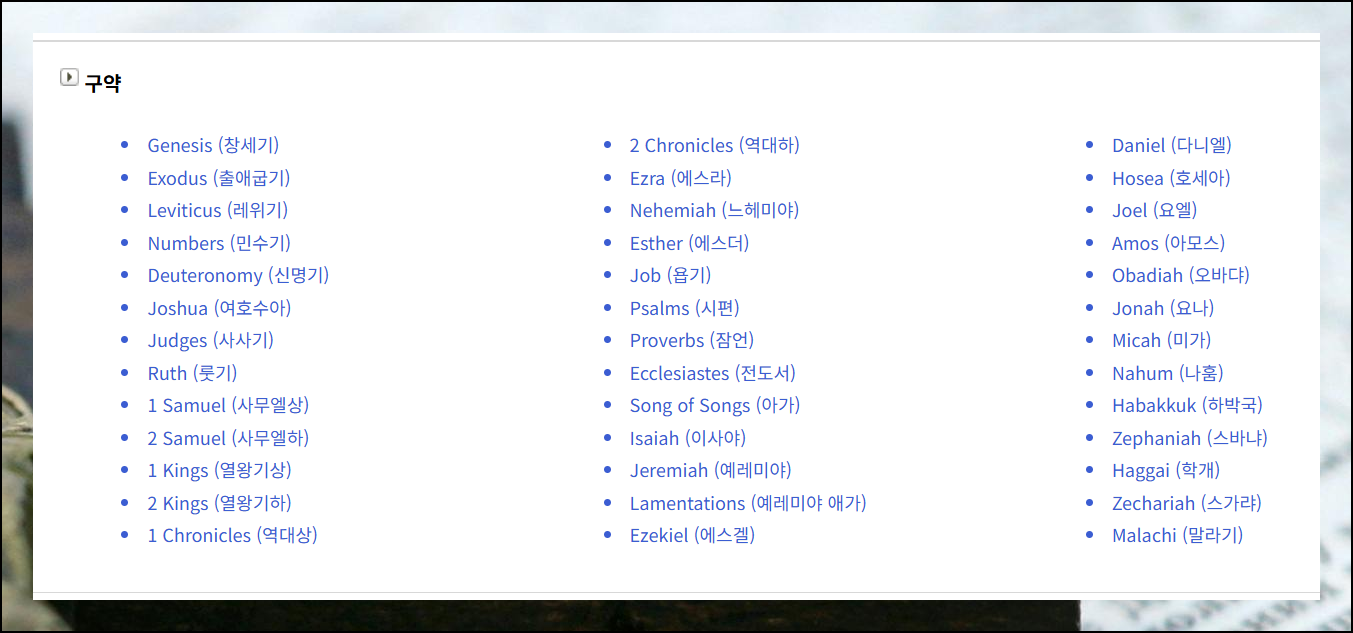Open 2 Chronicles (역대하)
This screenshot has width=1353, height=633.
714,145
